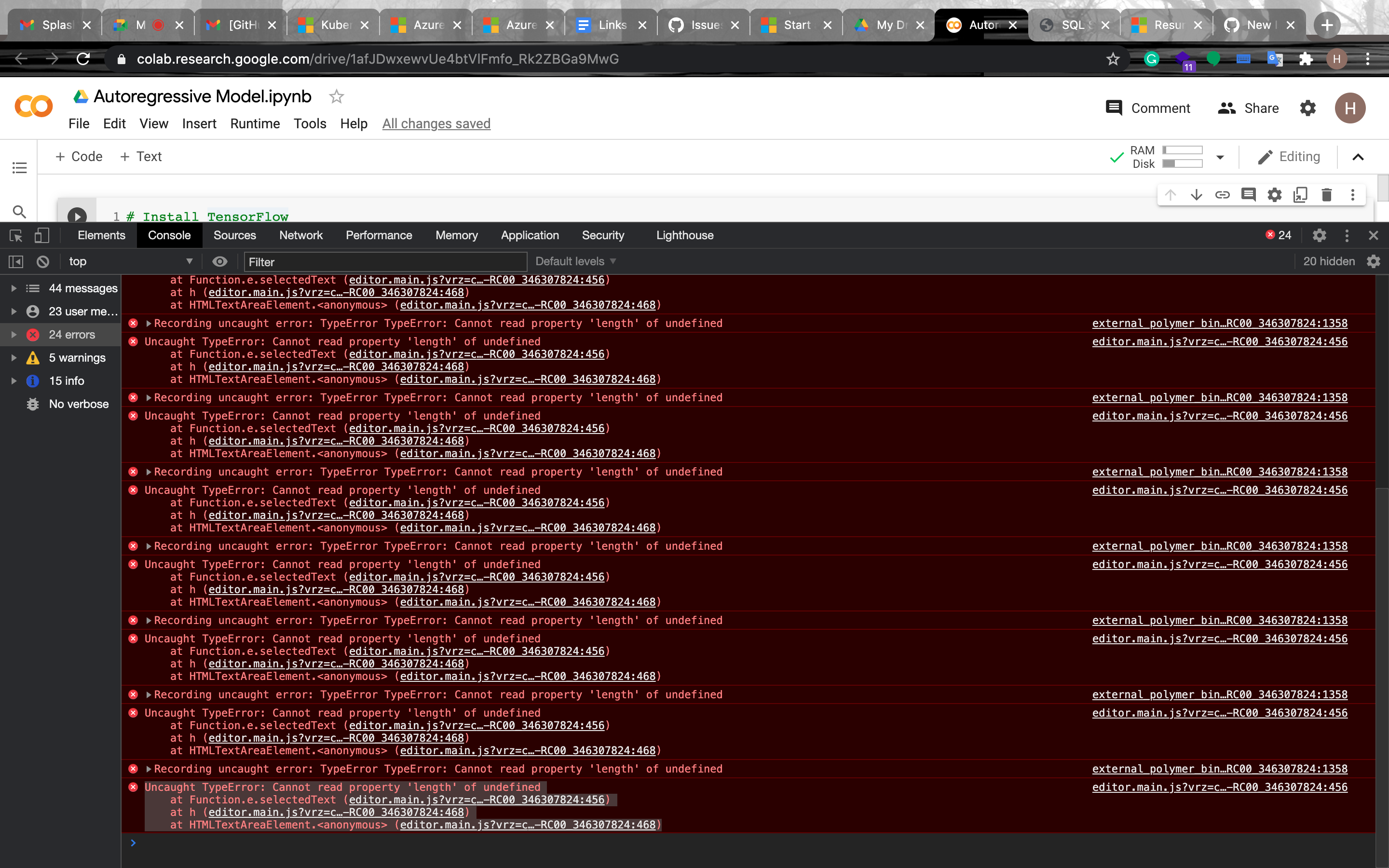The height and width of the screenshot is (868, 1389).
Task: Copy a link to the cell
Action: click(1223, 195)
